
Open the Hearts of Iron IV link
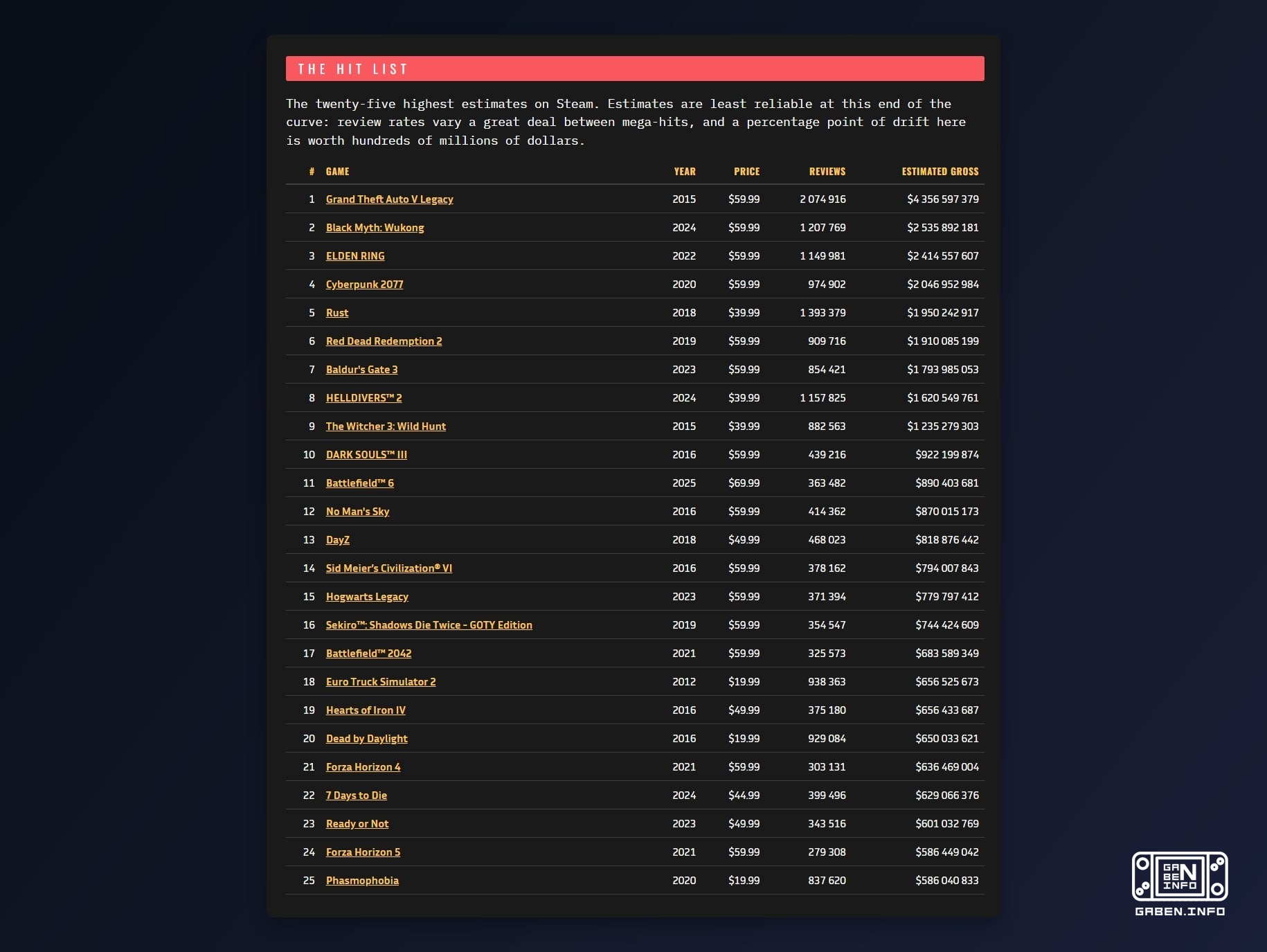pyautogui.click(x=366, y=710)
